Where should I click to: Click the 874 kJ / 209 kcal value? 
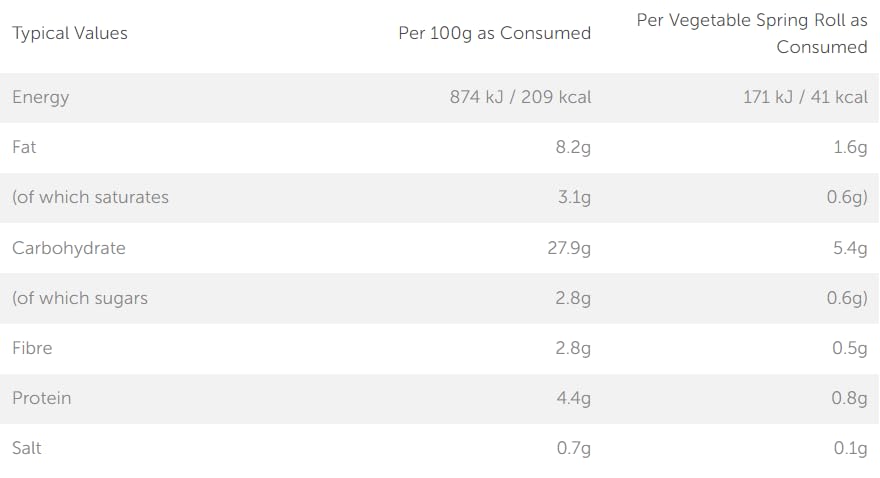point(520,97)
